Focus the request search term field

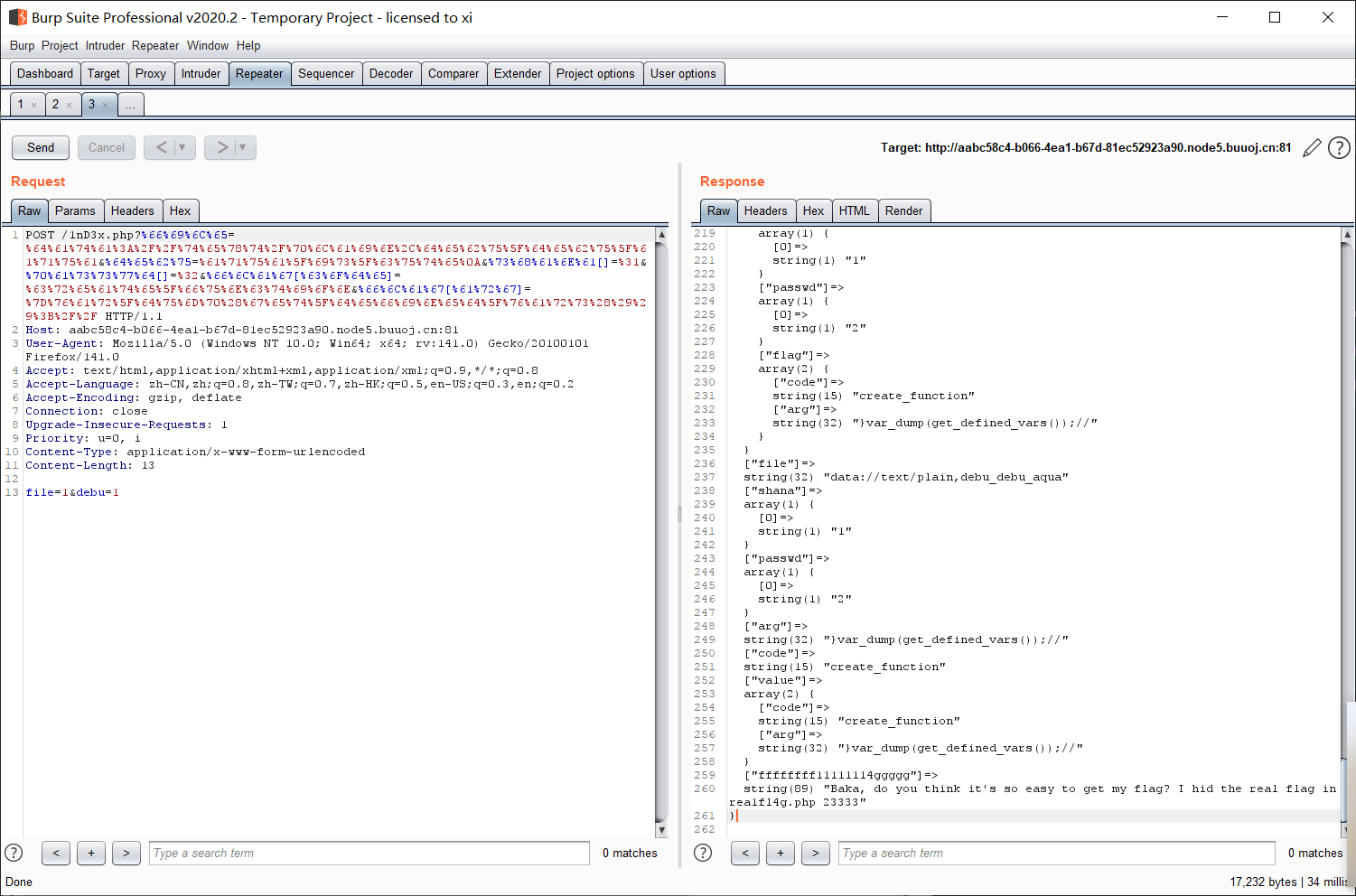pyautogui.click(x=369, y=853)
